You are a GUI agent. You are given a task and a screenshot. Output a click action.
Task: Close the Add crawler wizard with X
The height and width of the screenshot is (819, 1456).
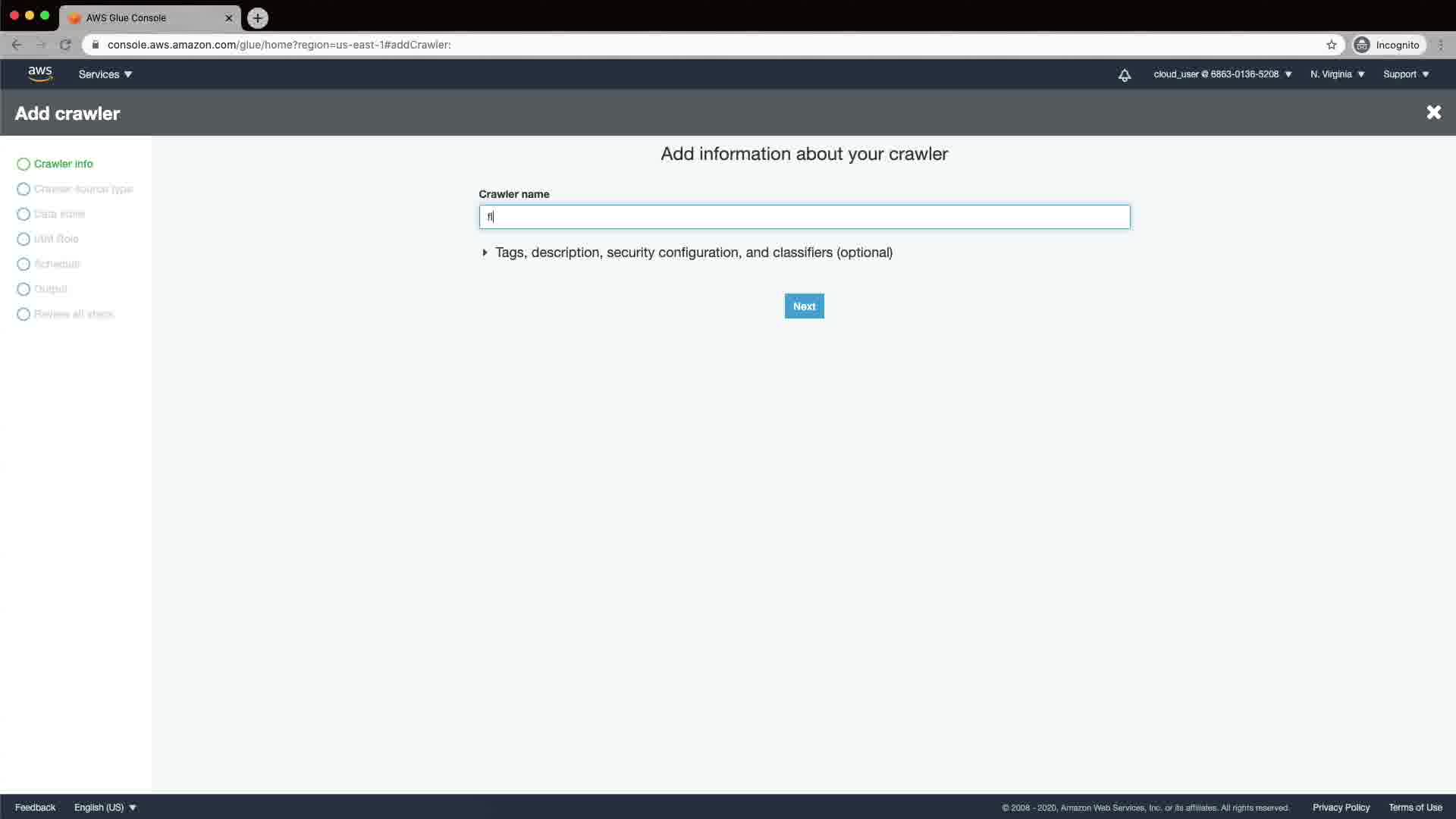1433,112
